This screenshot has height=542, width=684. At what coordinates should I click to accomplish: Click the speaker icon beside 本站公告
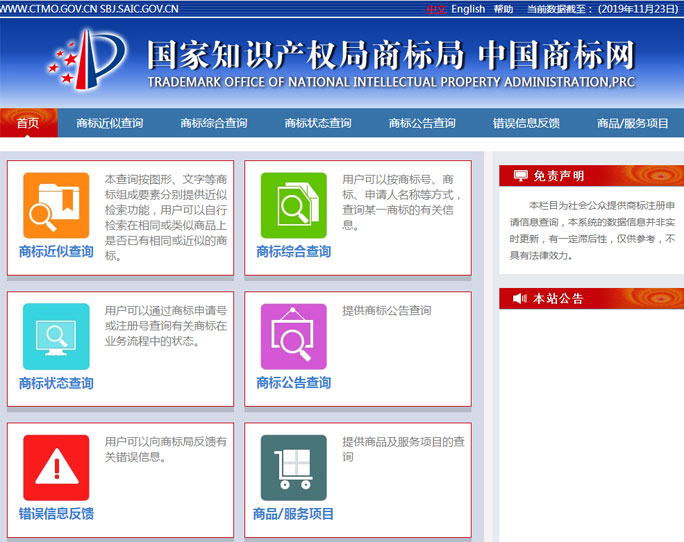[520, 298]
